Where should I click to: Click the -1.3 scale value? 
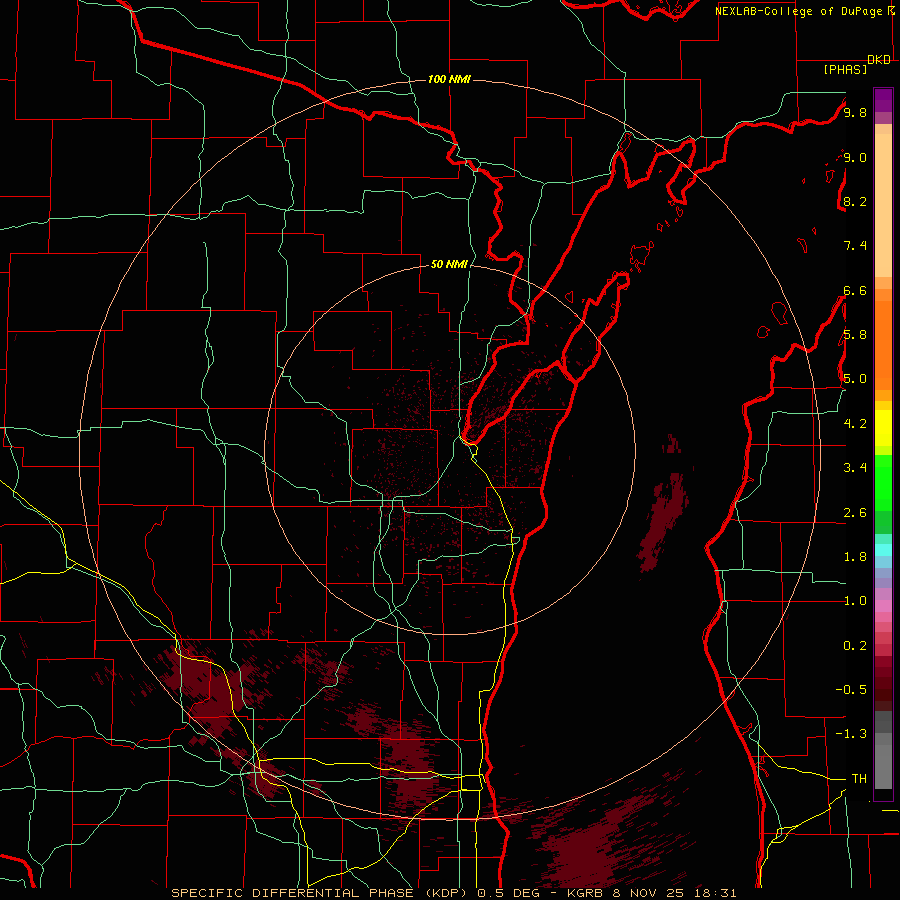pos(851,734)
